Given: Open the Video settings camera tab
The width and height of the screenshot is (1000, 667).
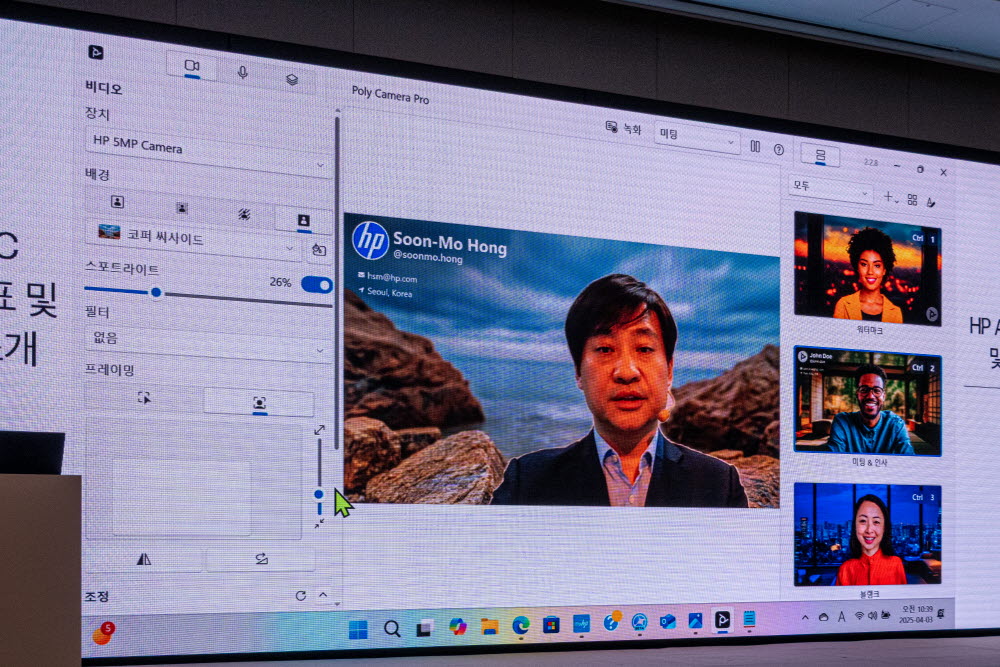Looking at the screenshot, I should point(192,66).
